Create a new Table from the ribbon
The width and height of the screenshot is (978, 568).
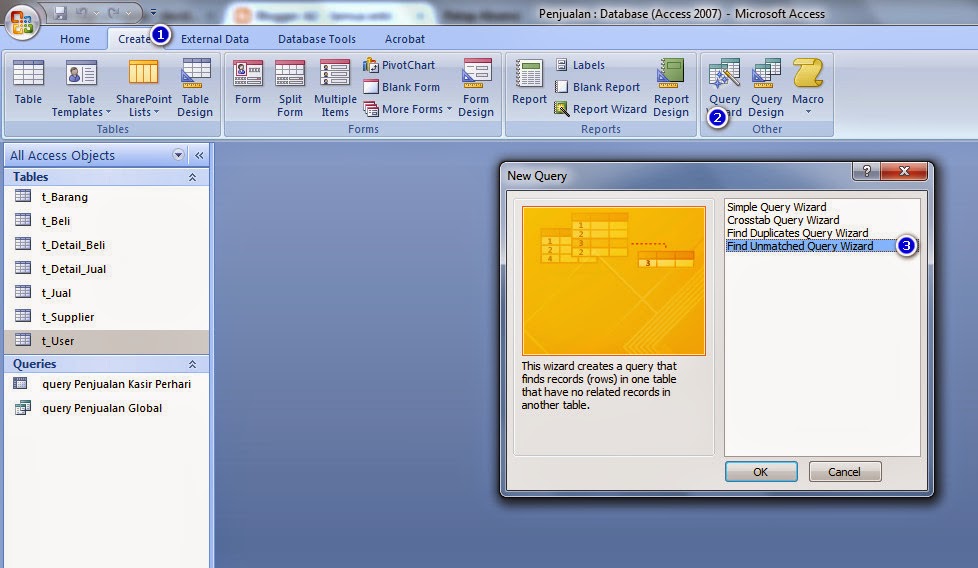28,82
